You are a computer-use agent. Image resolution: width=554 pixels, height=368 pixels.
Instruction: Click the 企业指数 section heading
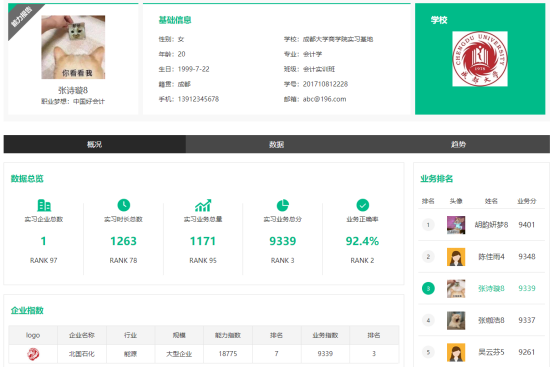(x=27, y=311)
